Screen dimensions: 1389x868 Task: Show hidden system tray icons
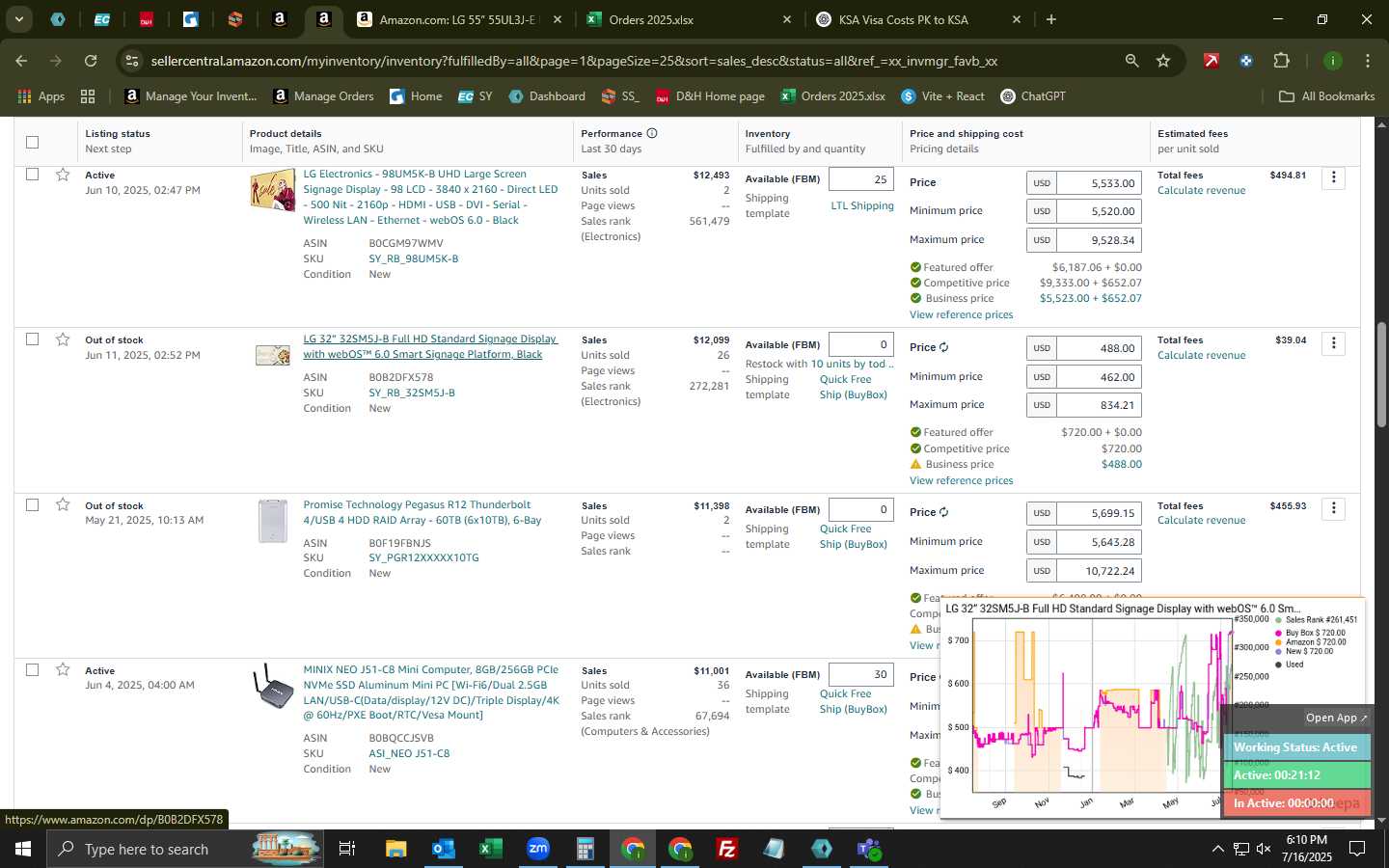[x=1217, y=849]
